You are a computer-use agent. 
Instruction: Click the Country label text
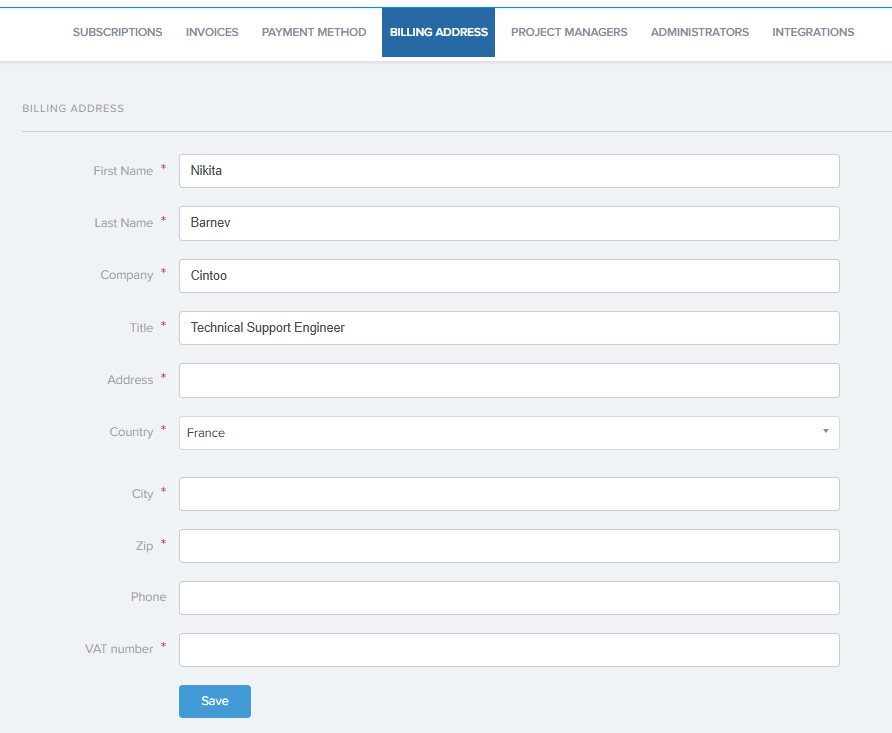tap(131, 432)
